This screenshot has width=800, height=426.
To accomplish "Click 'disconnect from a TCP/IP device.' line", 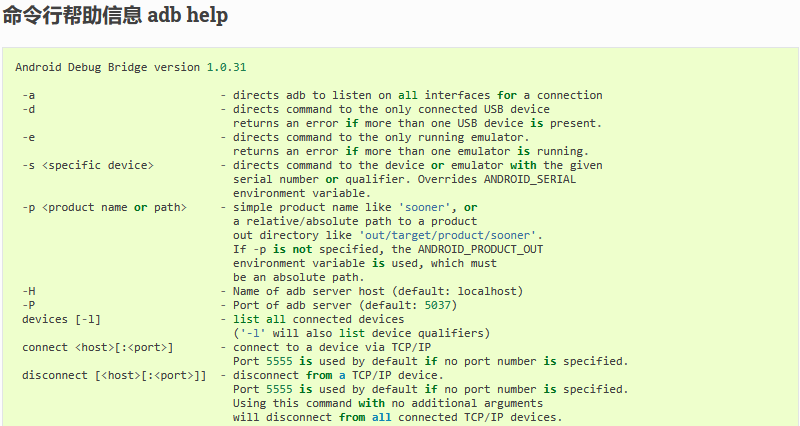I will point(338,375).
